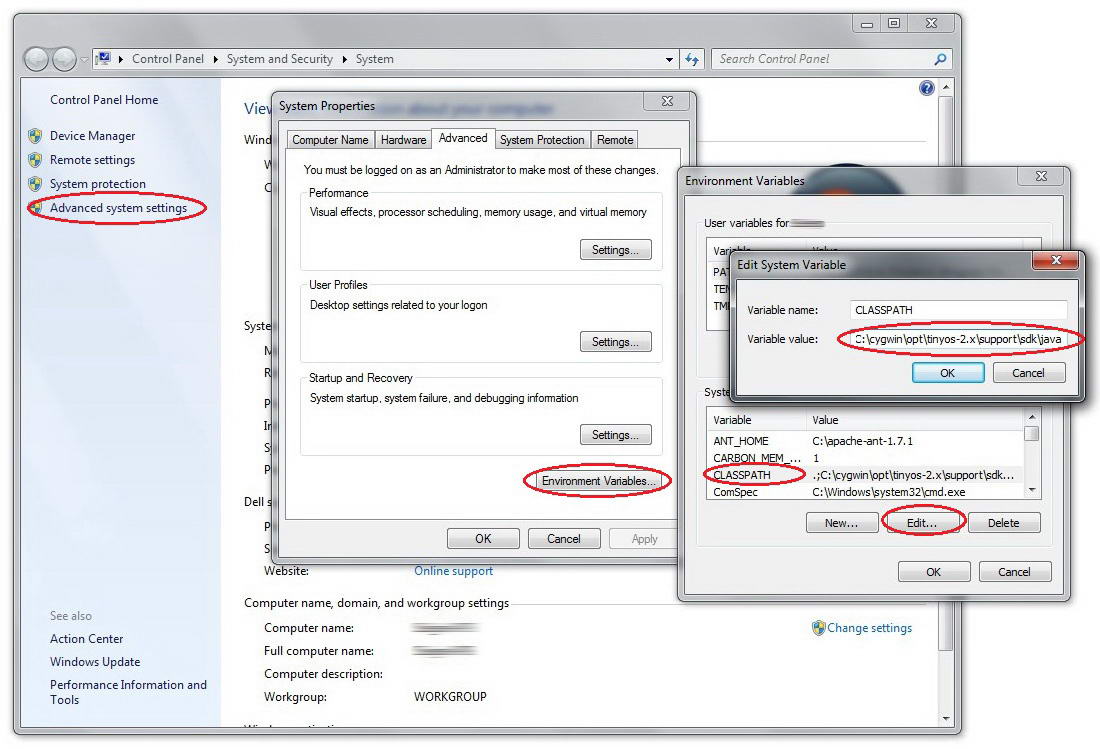Click the shield icon beside Device Manager
1100x749 pixels.
point(35,136)
